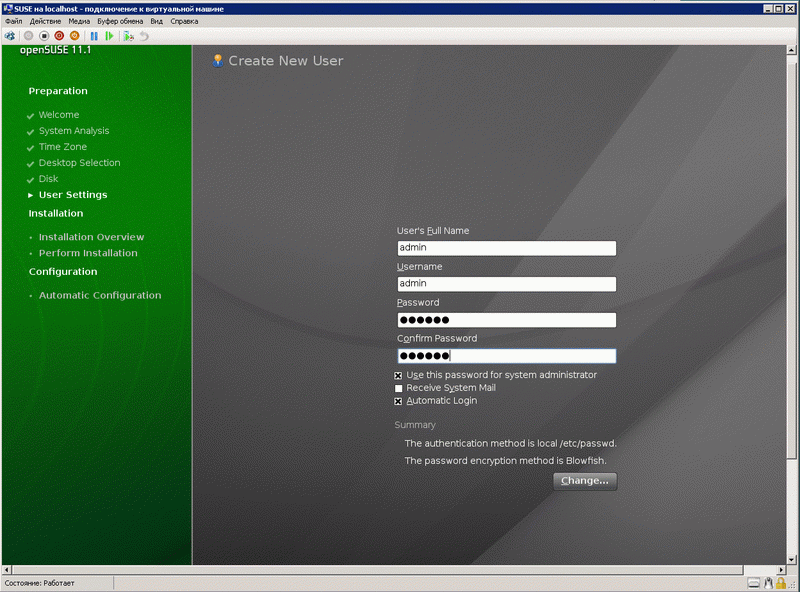Click the Installation Overview step
This screenshot has height=592, width=800.
(x=91, y=237)
